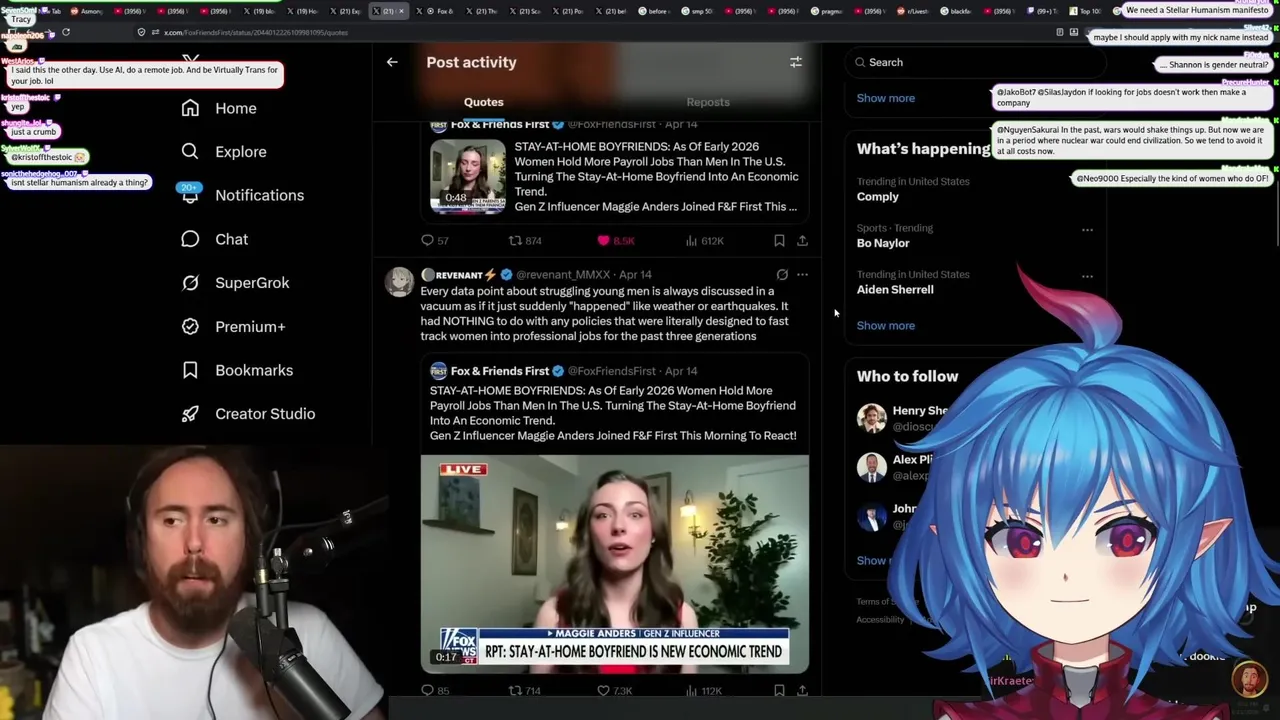Share the REVENANT post
Viewport: 1280px width, 720px height.
coord(802,691)
